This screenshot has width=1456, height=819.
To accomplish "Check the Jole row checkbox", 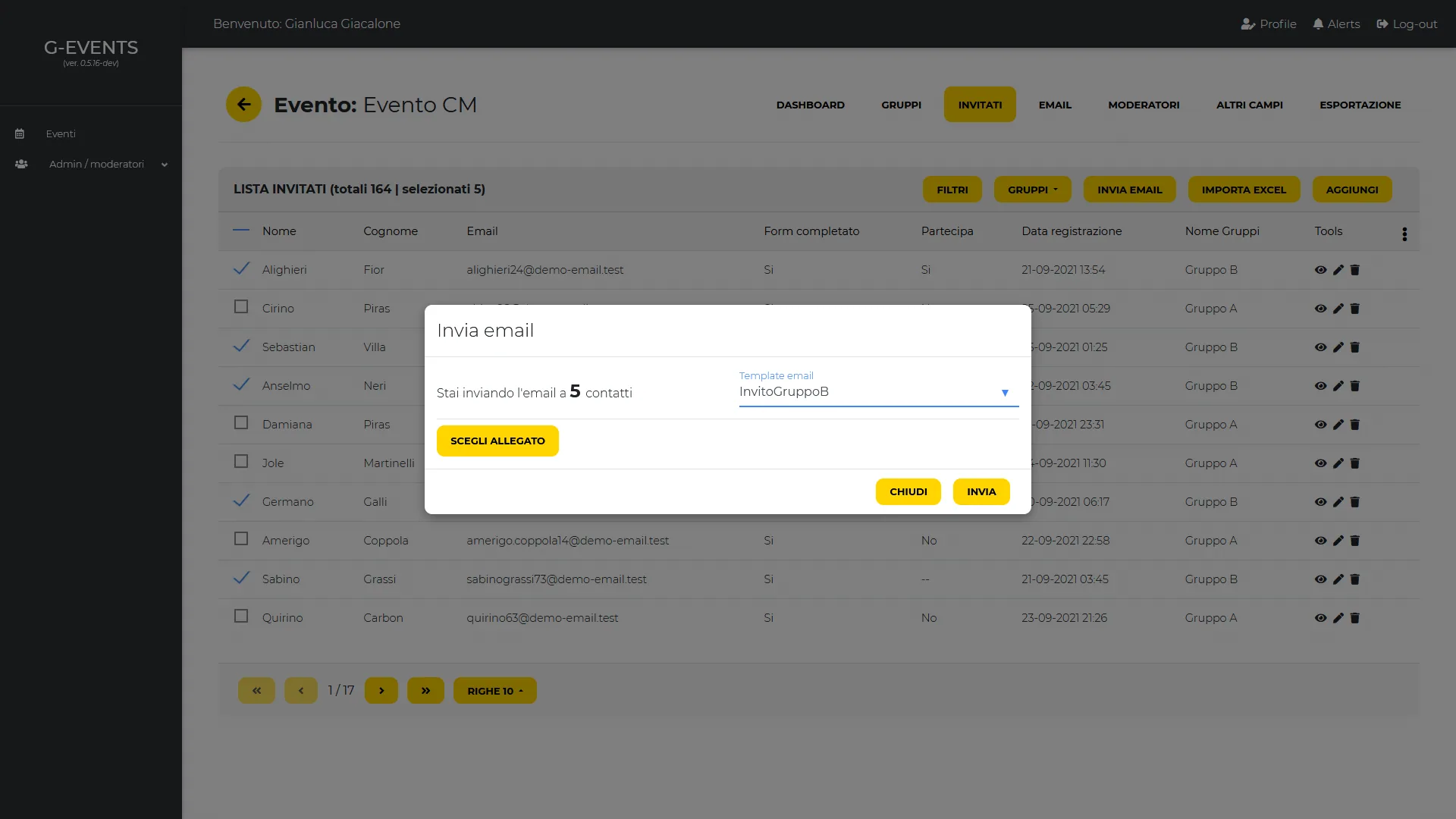I will pyautogui.click(x=241, y=461).
